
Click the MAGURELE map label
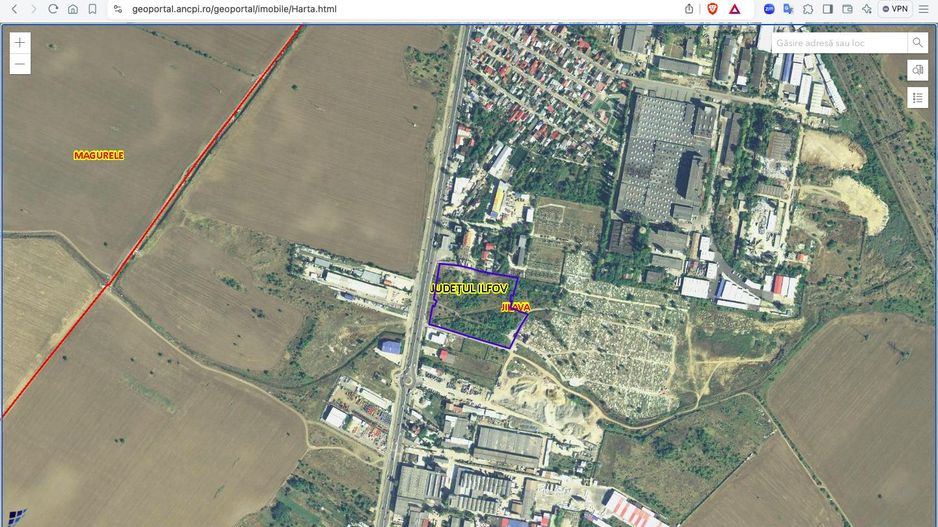click(99, 156)
